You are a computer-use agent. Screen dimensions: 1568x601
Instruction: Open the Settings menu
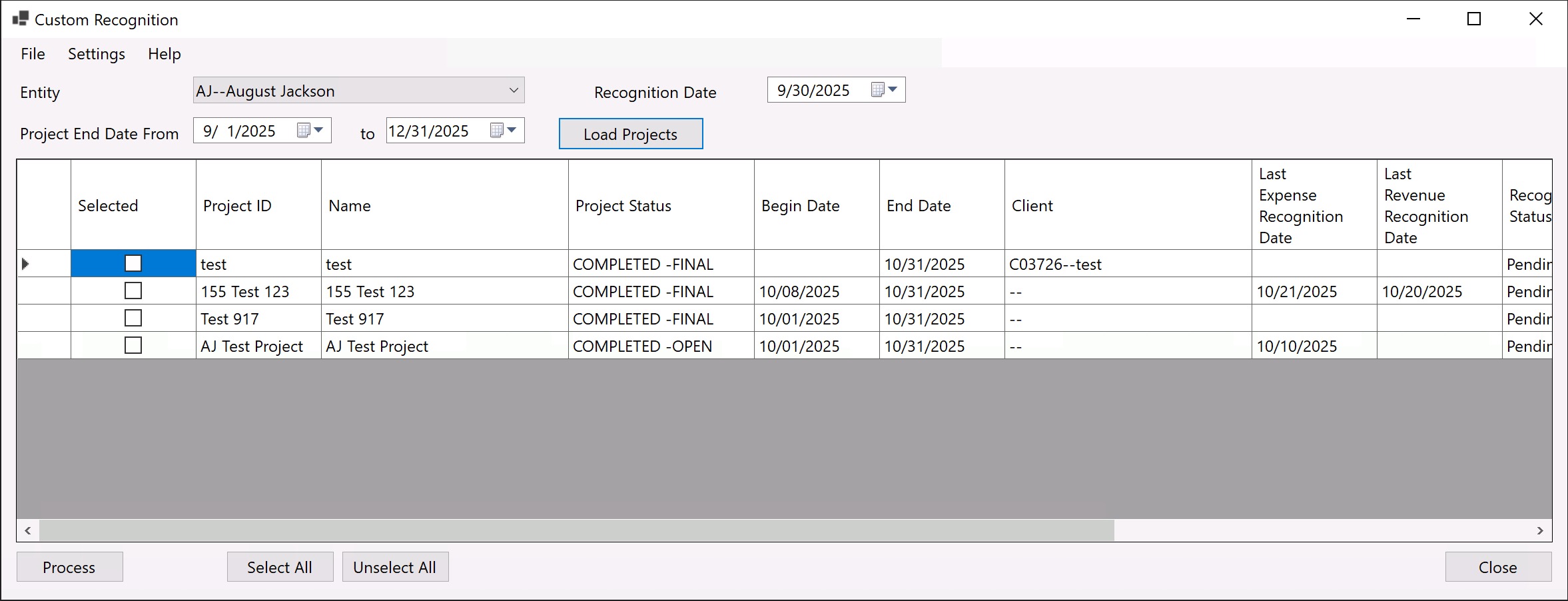[95, 54]
